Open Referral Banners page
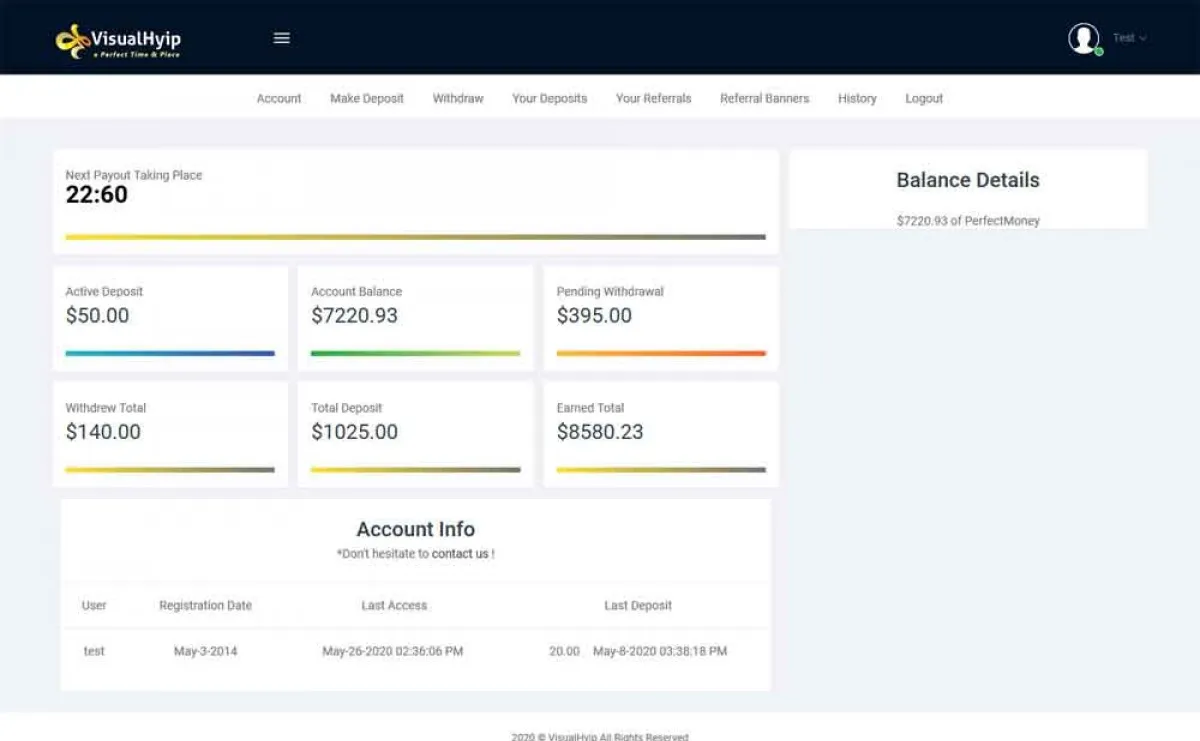Screen dimensions: 1200x741 764,98
